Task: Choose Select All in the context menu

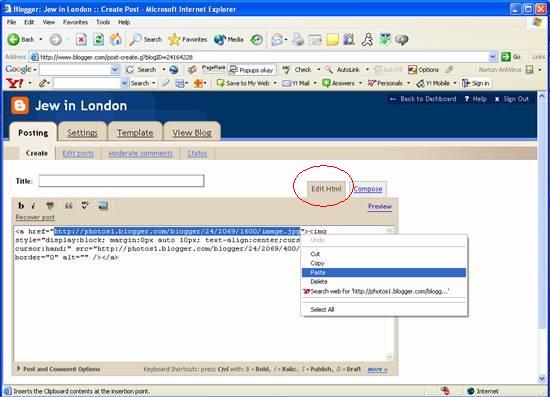Action: pos(384,309)
